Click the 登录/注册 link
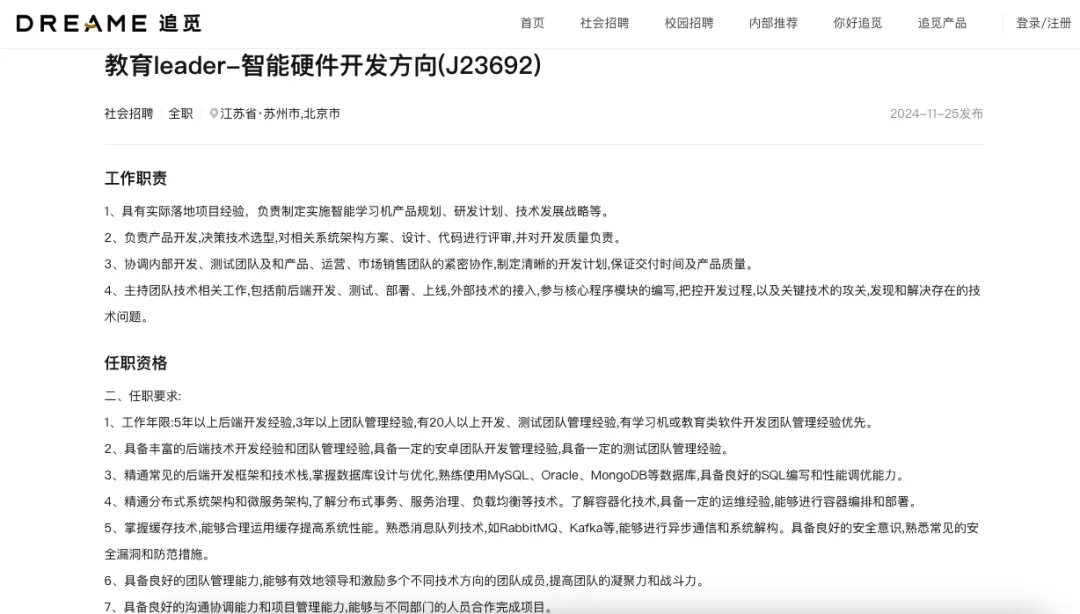This screenshot has height=614, width=1080. coord(1043,23)
